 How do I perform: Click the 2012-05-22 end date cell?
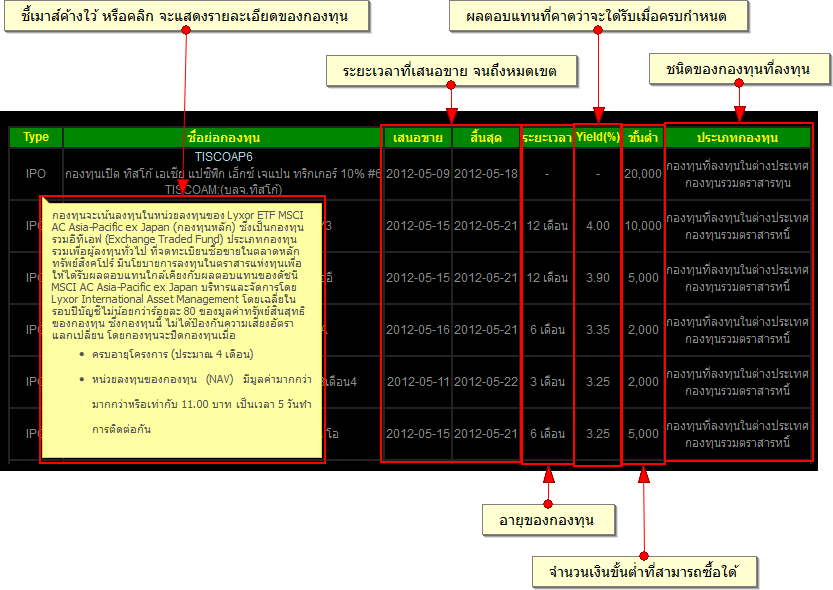[486, 382]
